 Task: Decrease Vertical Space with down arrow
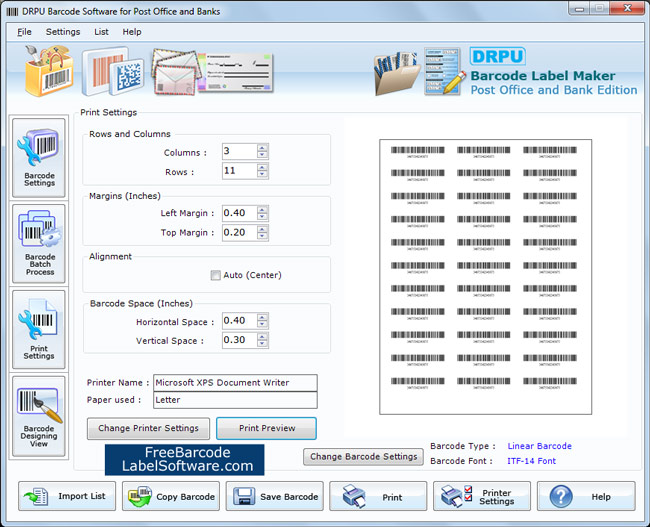[262, 344]
